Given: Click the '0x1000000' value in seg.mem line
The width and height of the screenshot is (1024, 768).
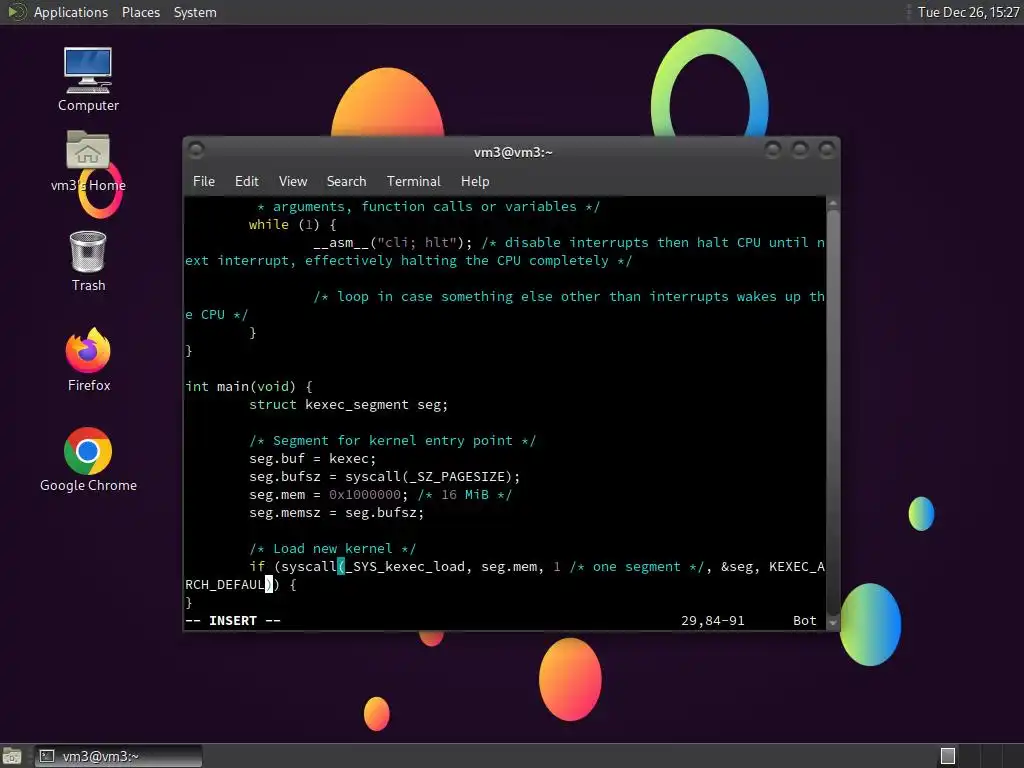Looking at the screenshot, I should [x=364, y=495].
